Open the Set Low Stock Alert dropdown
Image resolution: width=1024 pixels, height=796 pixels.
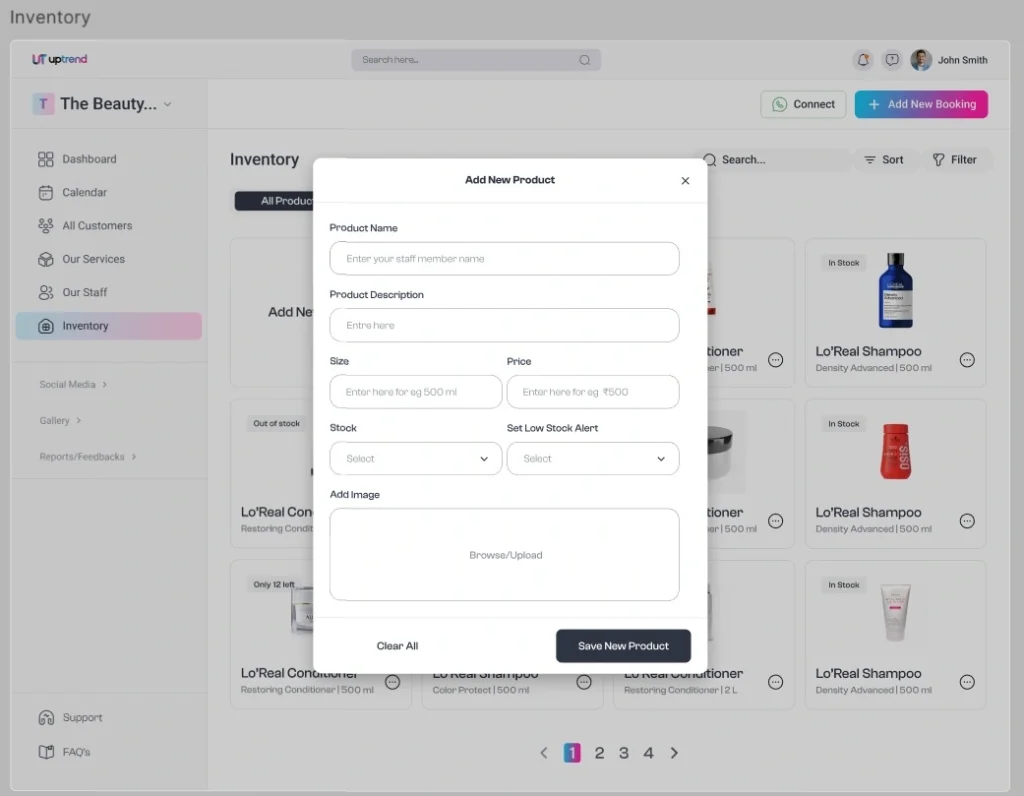[x=593, y=458]
